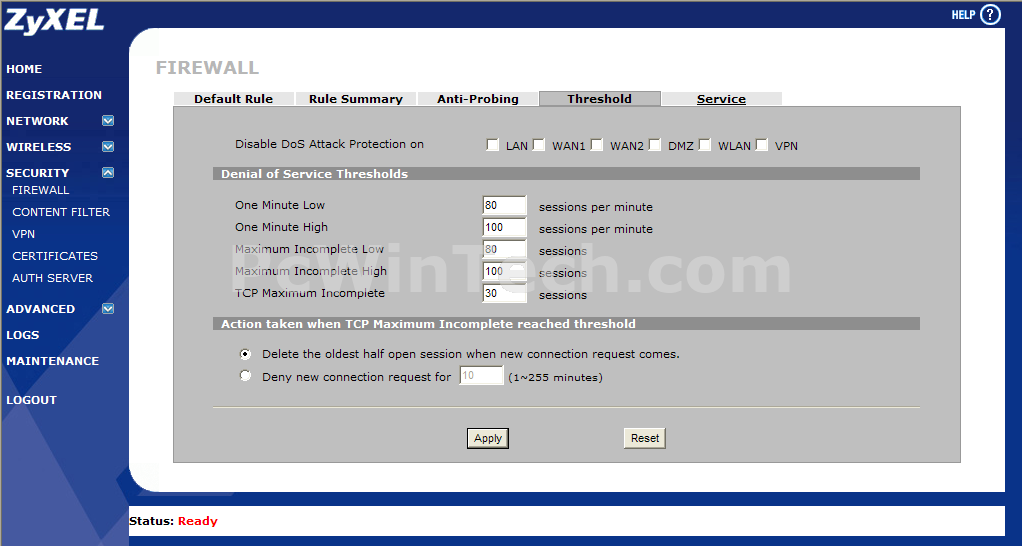Click the FIREWALL page title

click(207, 68)
